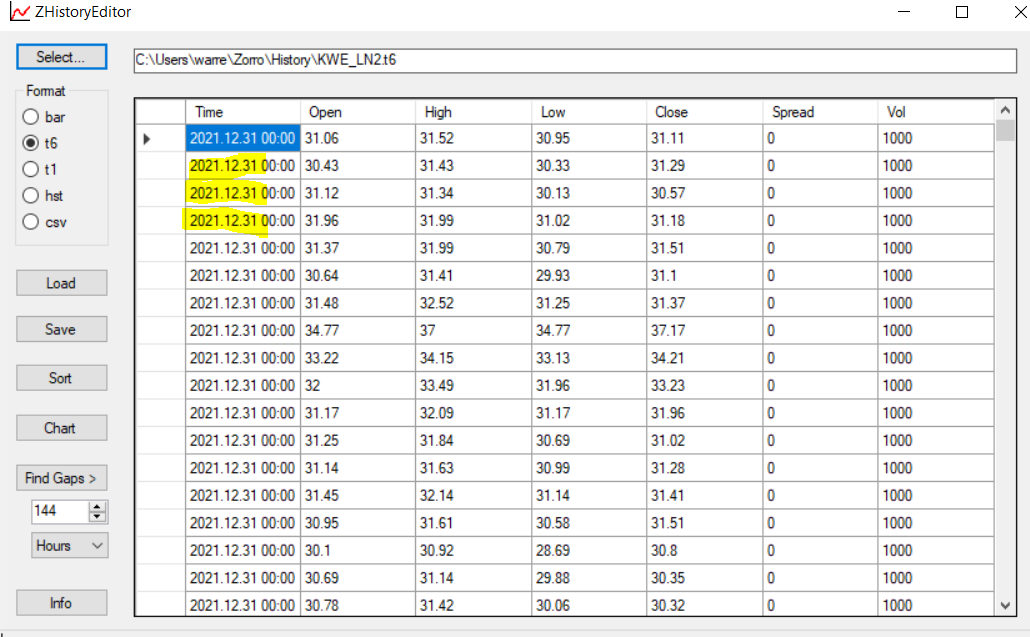This screenshot has height=637, width=1030.
Task: Open the Hours unit dropdown
Action: (x=68, y=546)
